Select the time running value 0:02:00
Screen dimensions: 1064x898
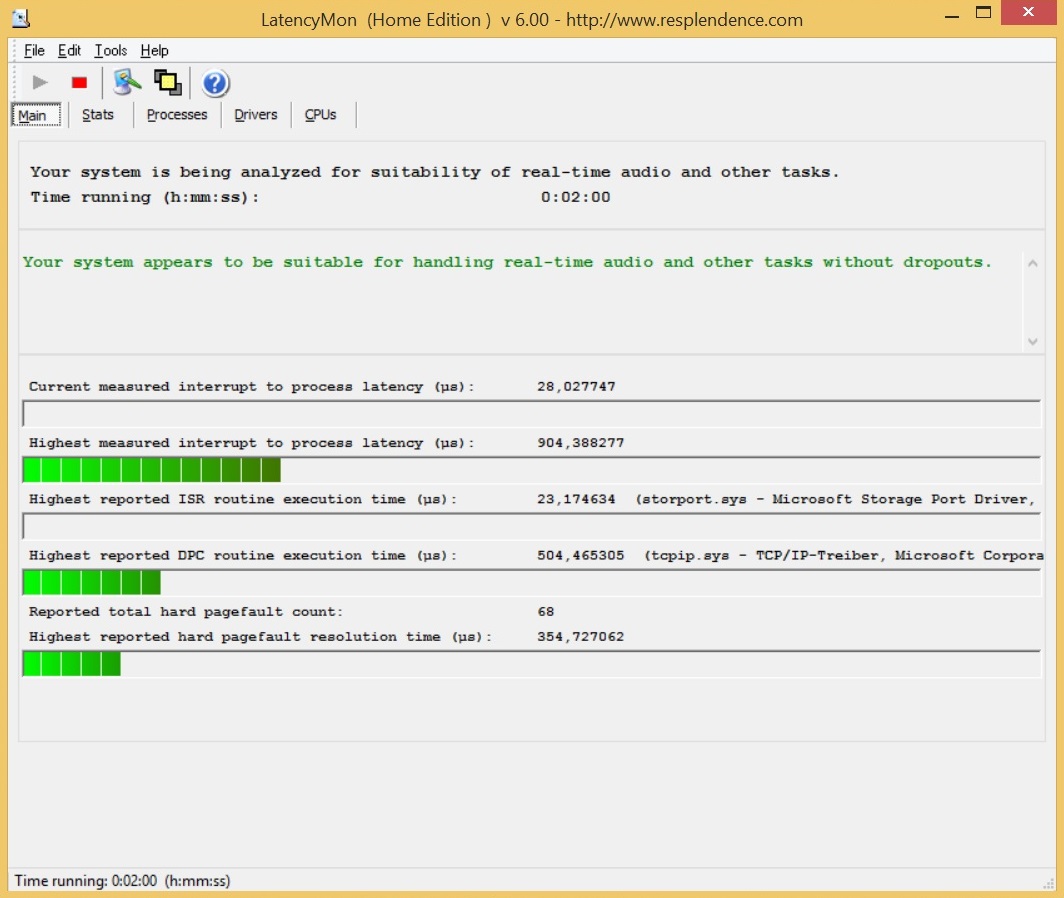[x=575, y=197]
